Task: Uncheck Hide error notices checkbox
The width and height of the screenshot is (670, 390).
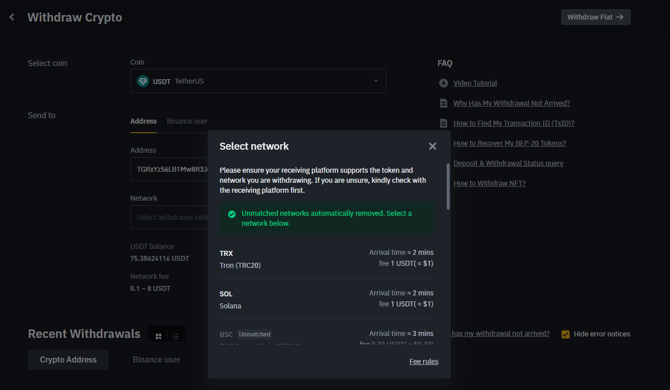Action: [x=565, y=334]
